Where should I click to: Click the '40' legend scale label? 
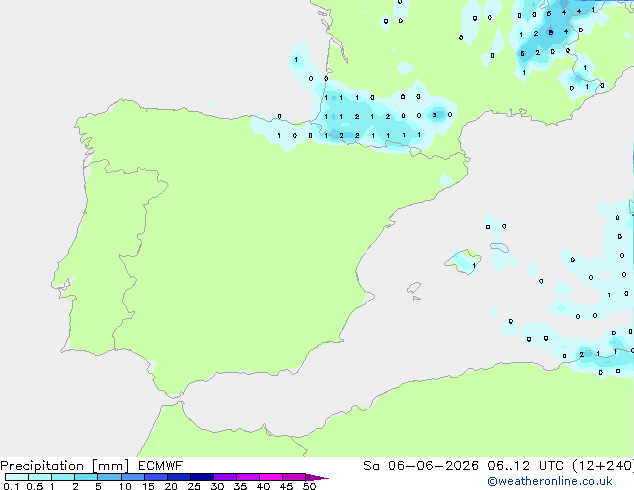(x=263, y=486)
